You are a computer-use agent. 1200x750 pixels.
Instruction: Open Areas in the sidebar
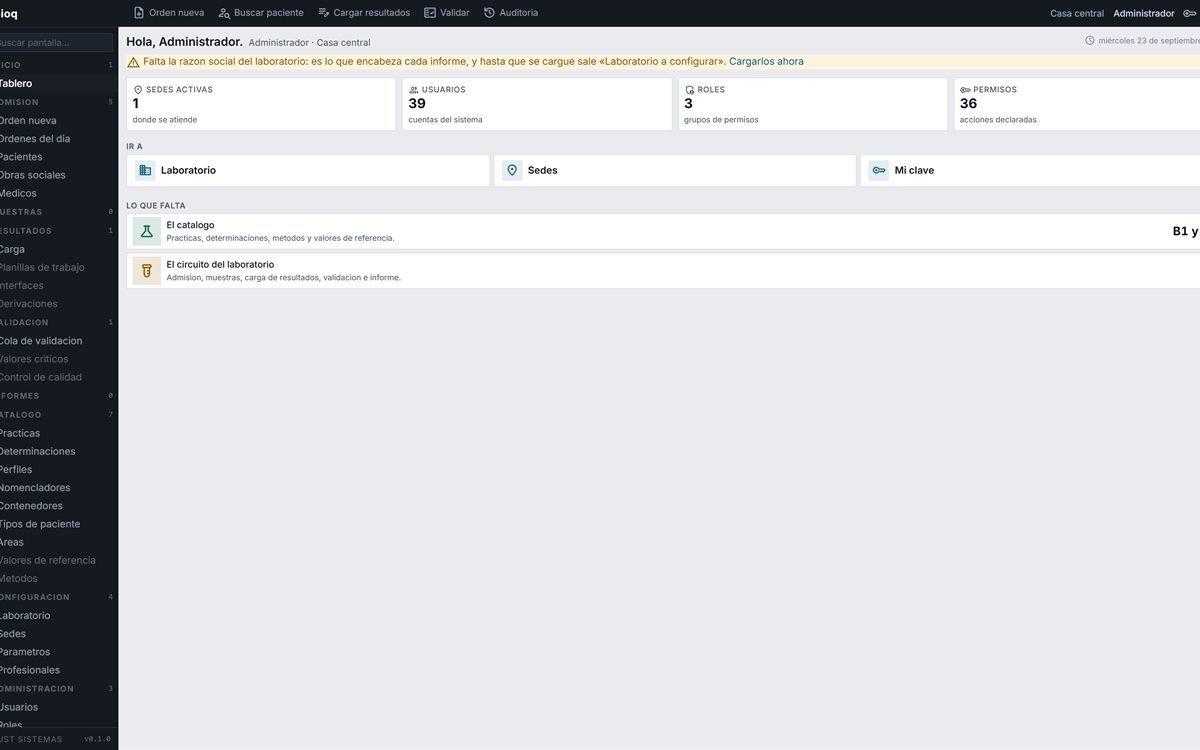[57, 542]
